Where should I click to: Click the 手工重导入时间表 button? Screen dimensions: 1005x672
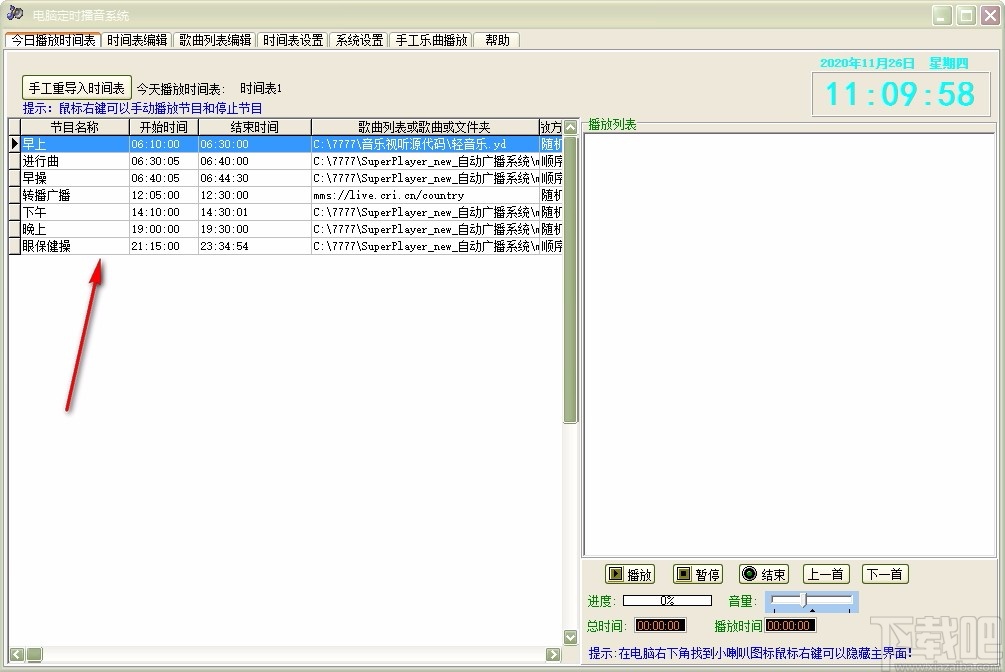(x=76, y=87)
